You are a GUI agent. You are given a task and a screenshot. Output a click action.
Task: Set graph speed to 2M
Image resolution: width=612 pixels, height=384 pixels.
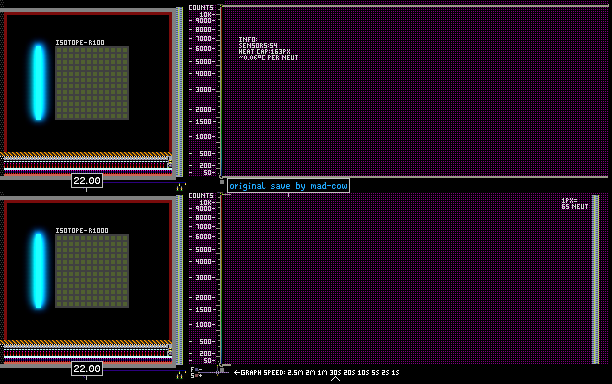(x=310, y=373)
